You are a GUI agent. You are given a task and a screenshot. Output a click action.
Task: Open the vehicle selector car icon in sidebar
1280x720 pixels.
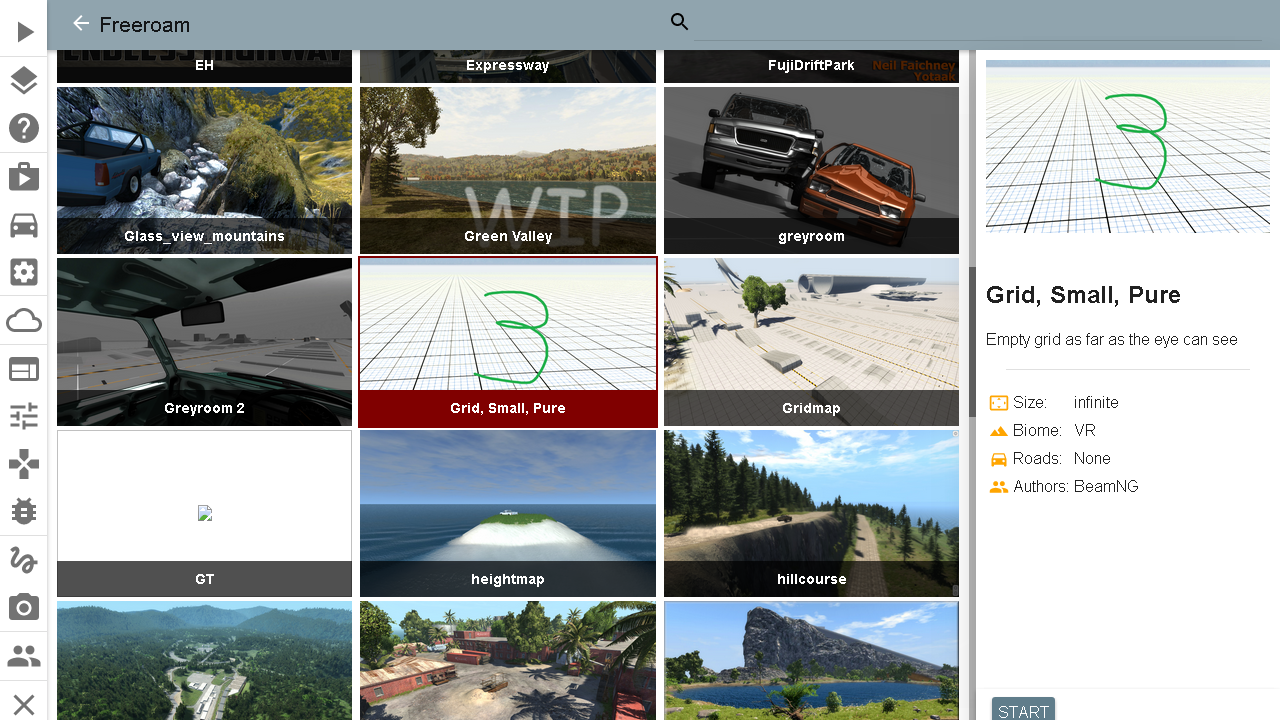[x=24, y=225]
